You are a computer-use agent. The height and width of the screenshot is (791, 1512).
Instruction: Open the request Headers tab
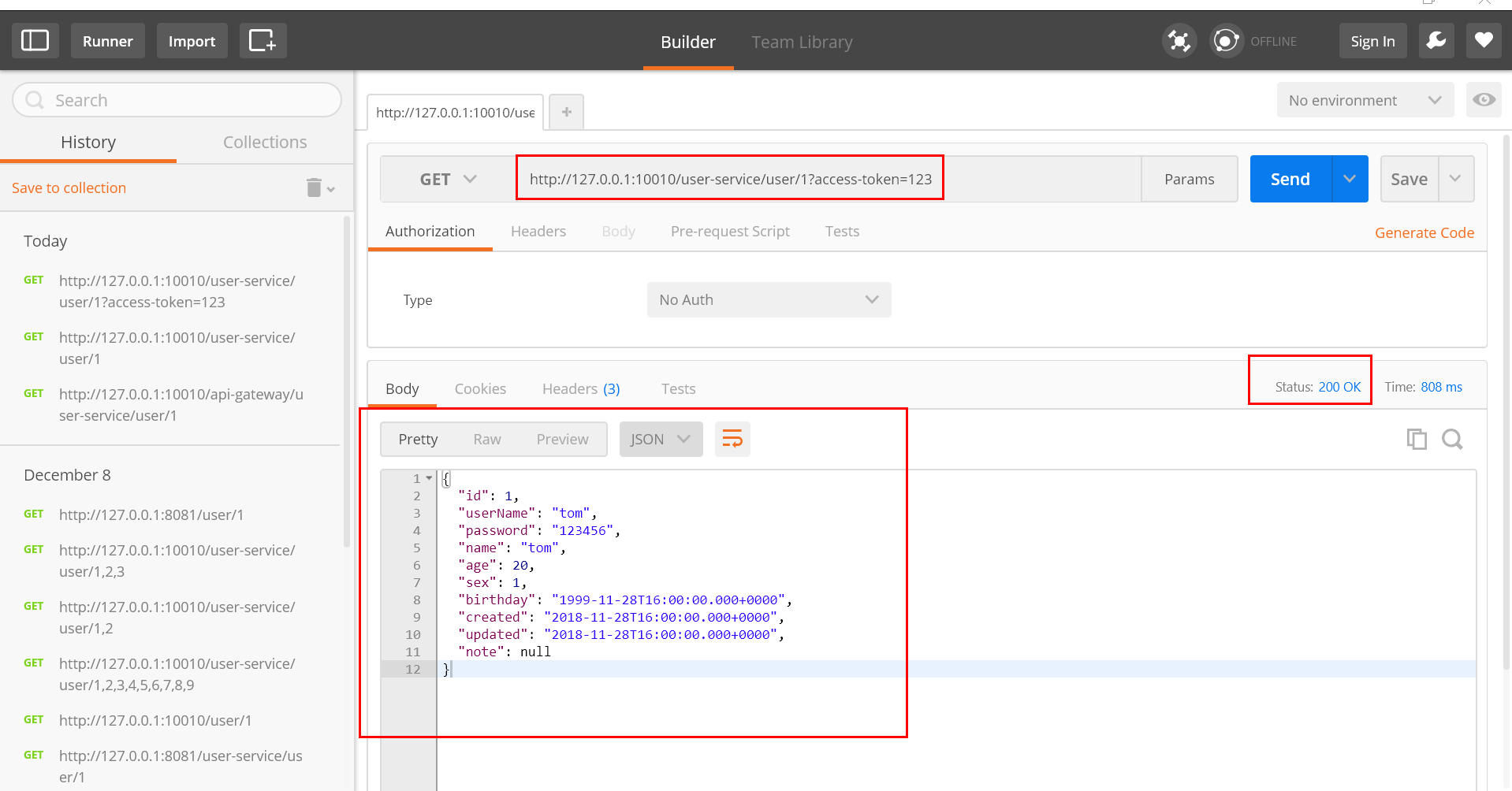(x=538, y=232)
